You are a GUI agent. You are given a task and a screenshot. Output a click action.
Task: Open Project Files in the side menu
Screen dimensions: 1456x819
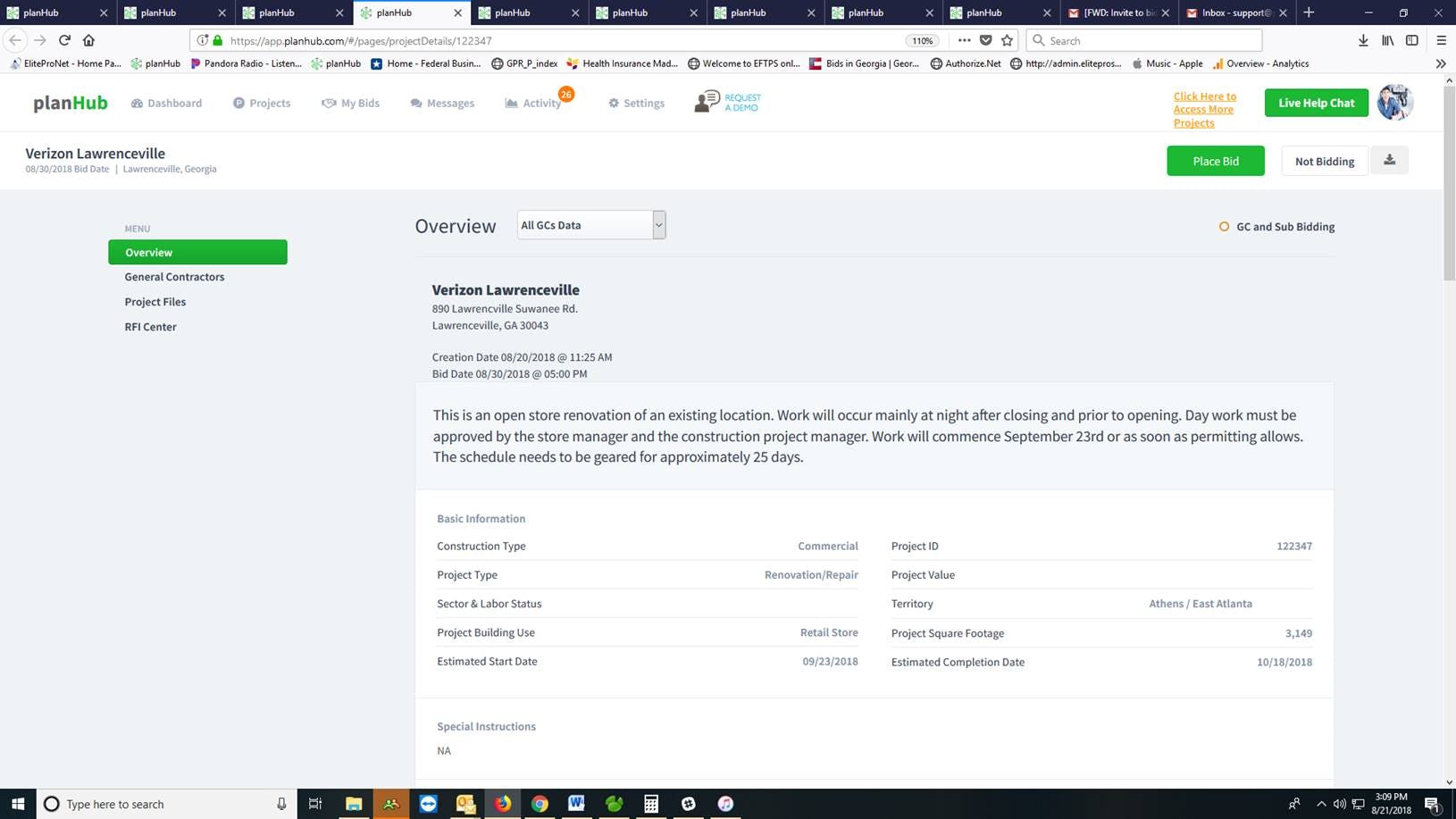click(x=155, y=302)
